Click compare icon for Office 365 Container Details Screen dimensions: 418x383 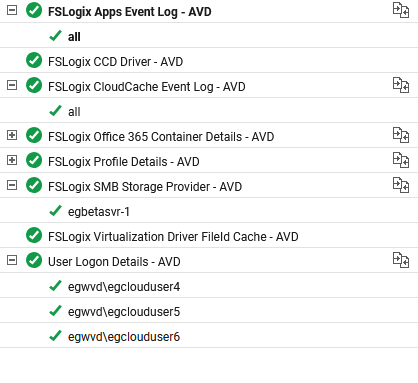tap(401, 135)
